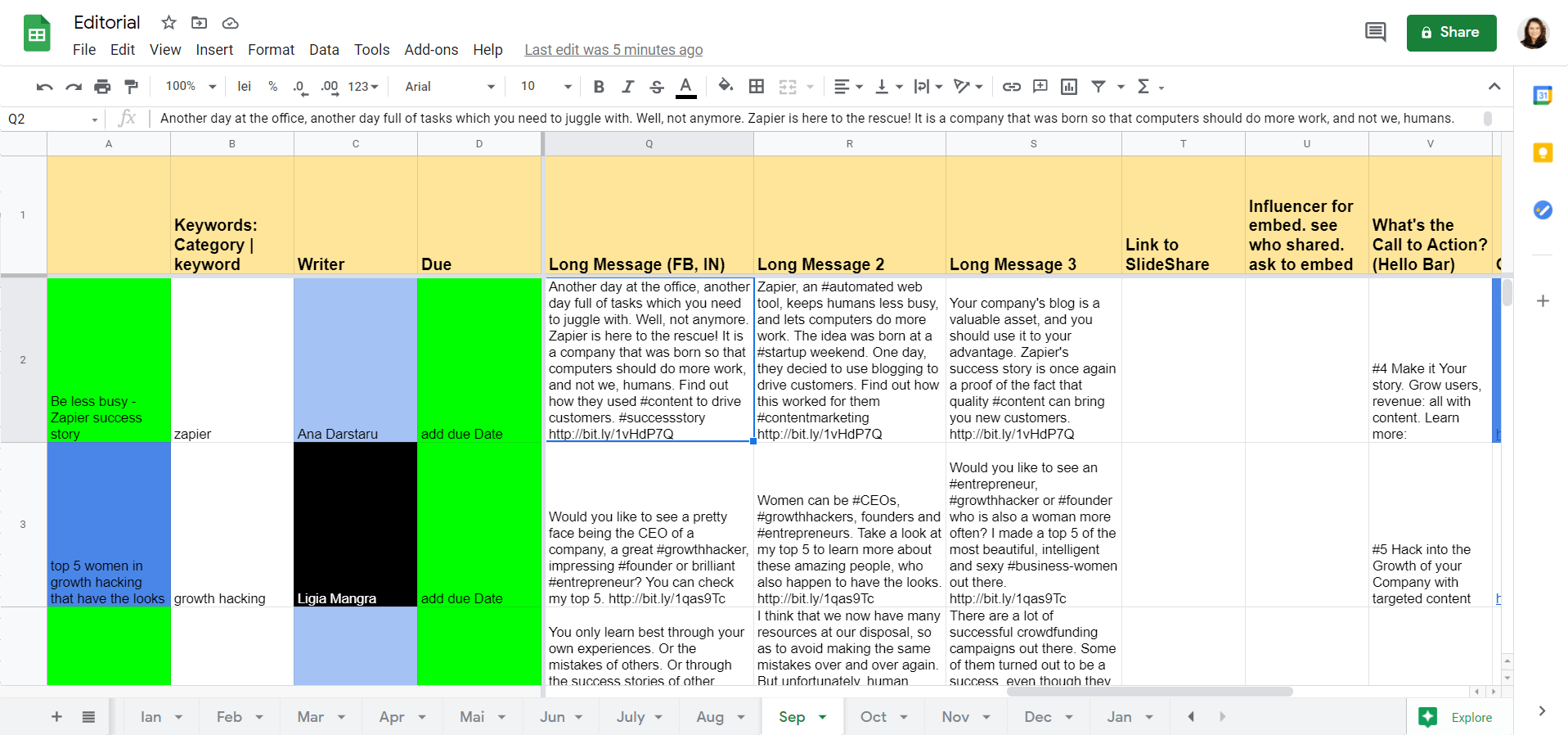Click the formula bar text

(806, 119)
